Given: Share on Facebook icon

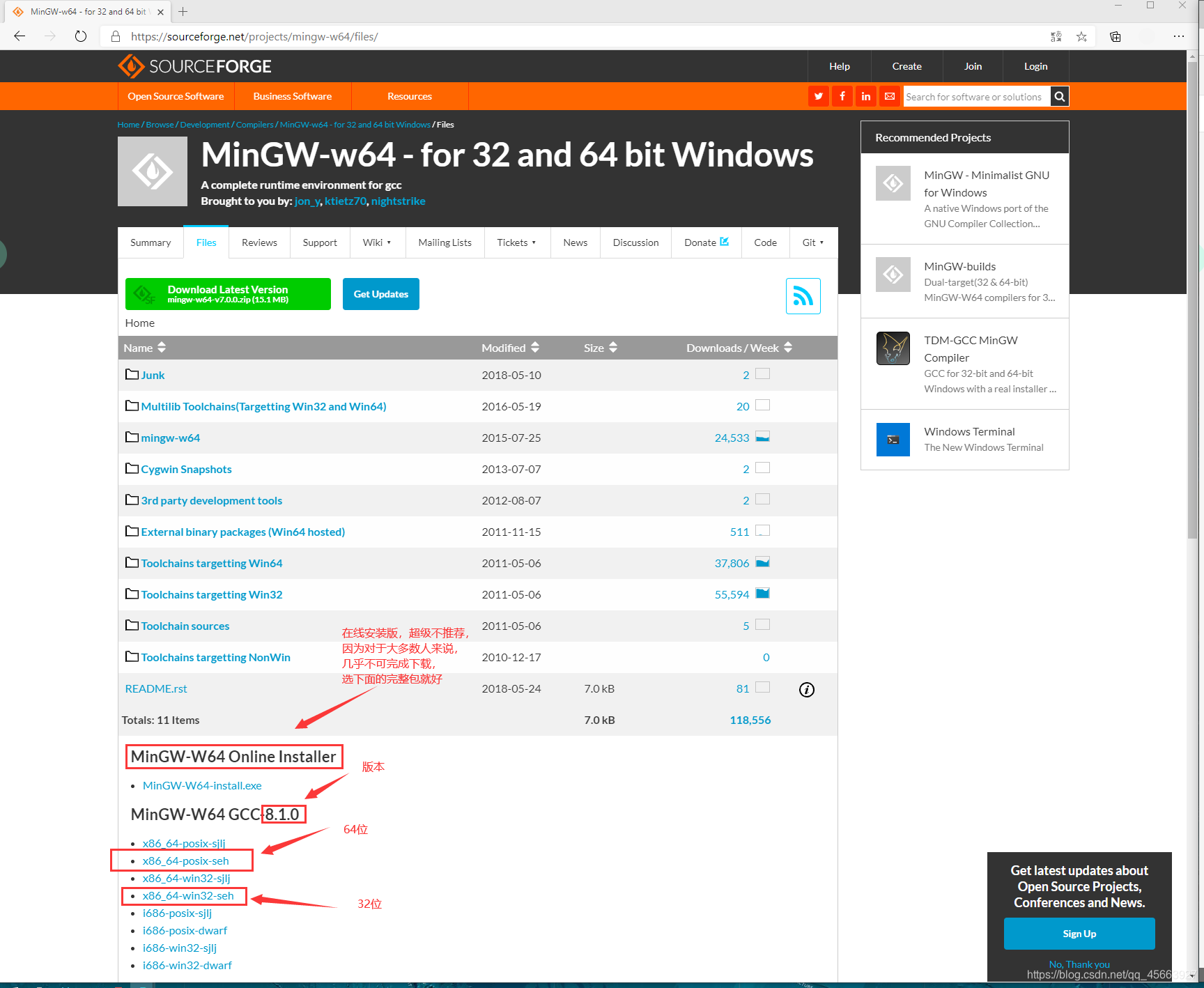Looking at the screenshot, I should point(842,96).
